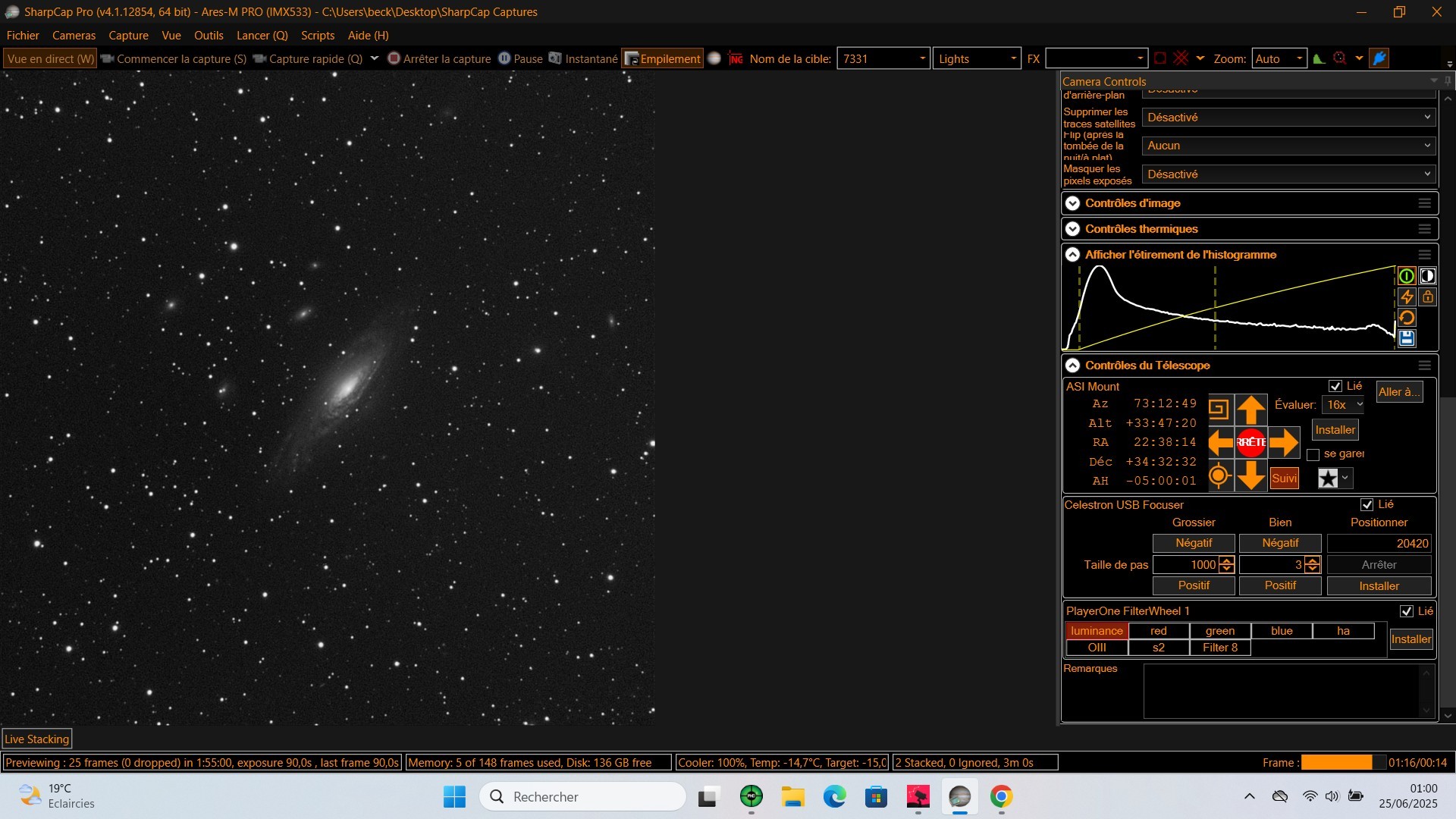
Task: Select the red filter
Action: click(1159, 631)
